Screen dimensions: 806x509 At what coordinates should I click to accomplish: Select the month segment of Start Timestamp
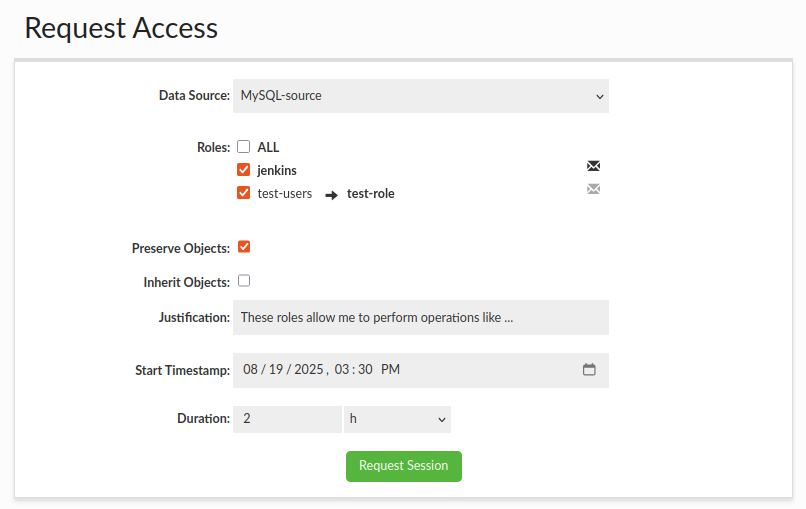[x=250, y=370]
